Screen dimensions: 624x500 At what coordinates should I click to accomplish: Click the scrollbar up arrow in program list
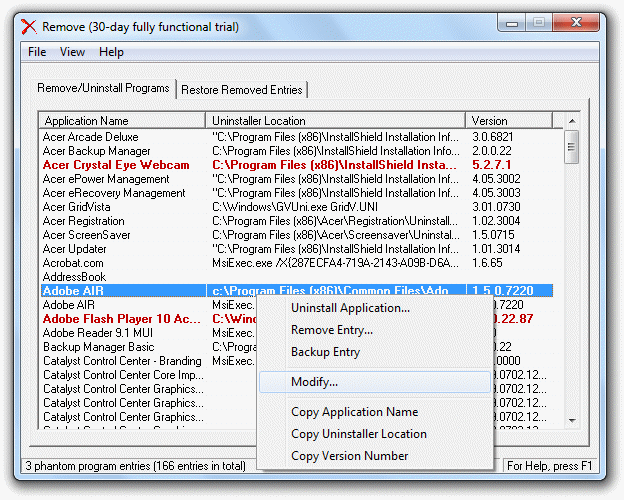[571, 121]
